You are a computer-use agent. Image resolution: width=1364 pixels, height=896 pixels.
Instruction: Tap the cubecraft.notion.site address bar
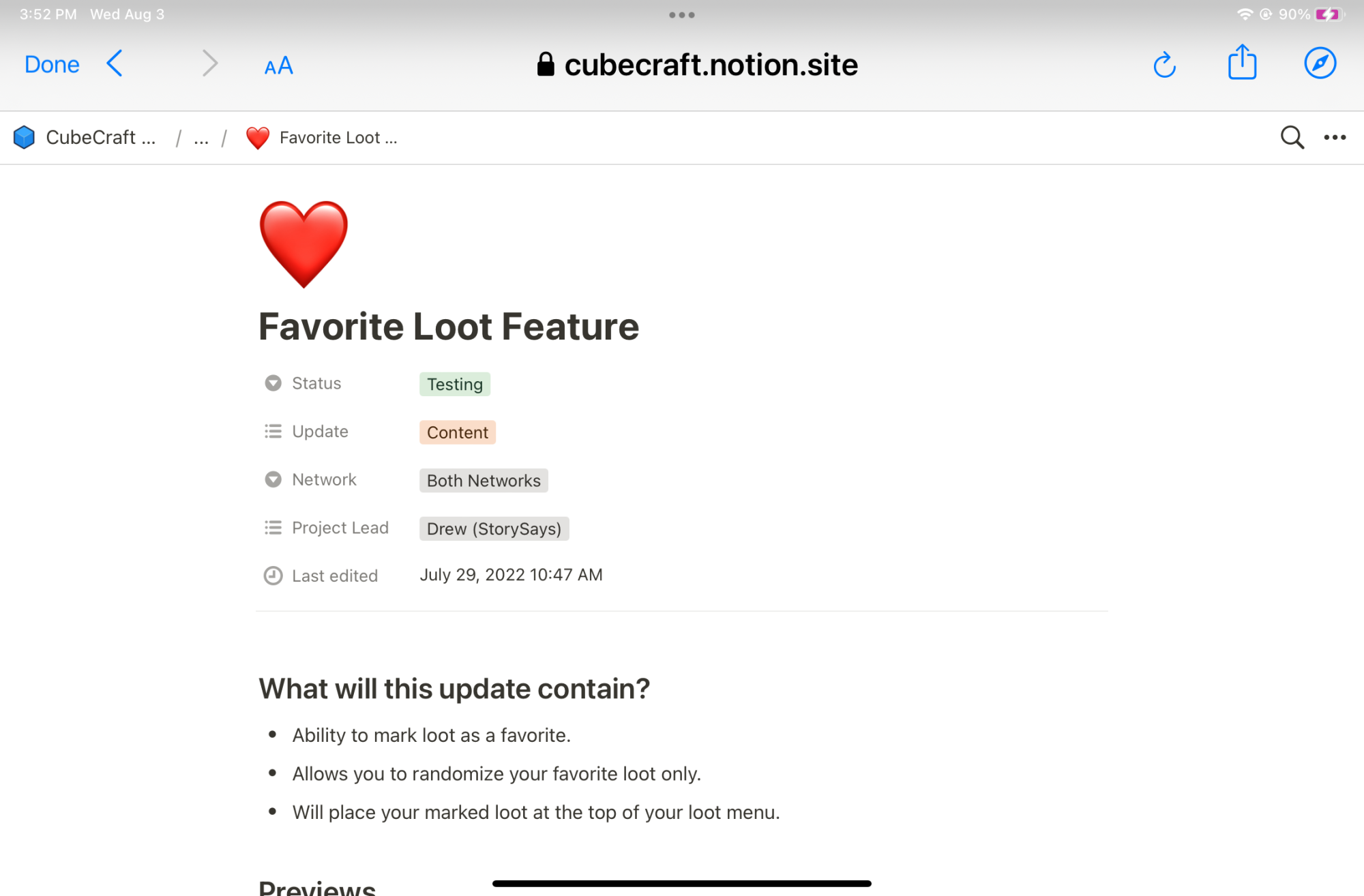(698, 65)
